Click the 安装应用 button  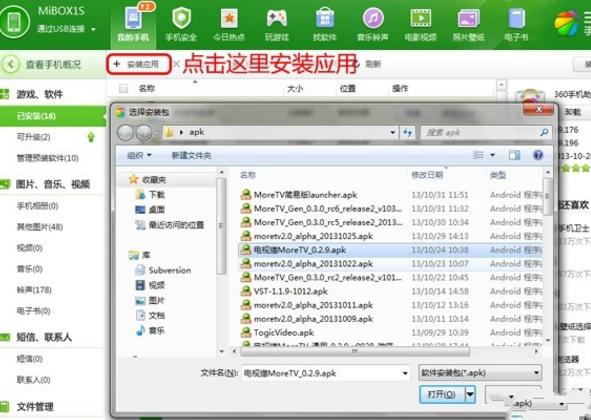[139, 64]
